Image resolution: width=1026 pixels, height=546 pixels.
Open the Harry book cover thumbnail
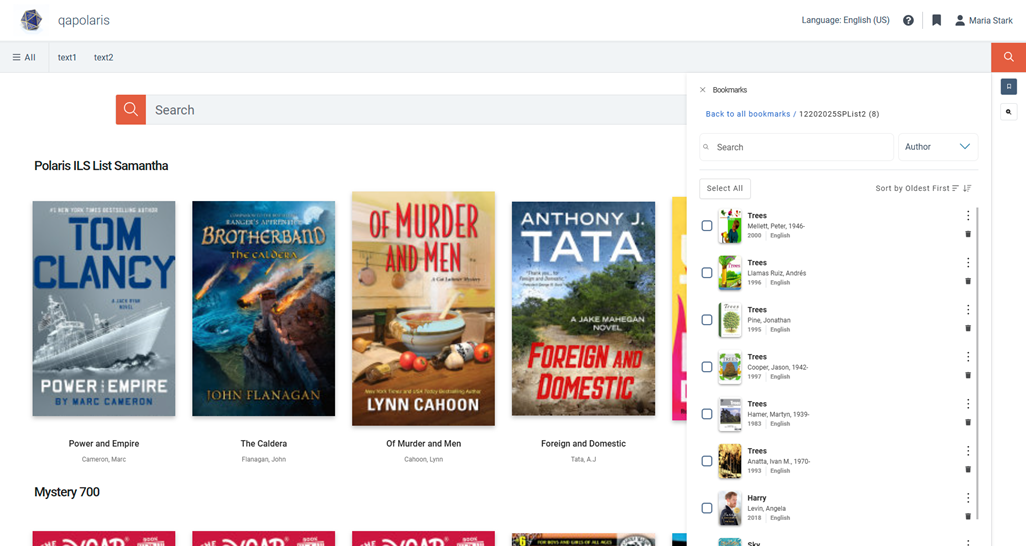[730, 509]
